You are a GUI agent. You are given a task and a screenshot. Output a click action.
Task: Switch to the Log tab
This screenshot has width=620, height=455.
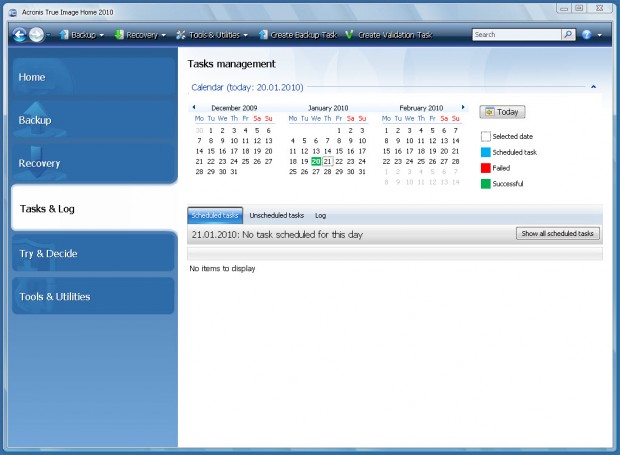coord(320,215)
